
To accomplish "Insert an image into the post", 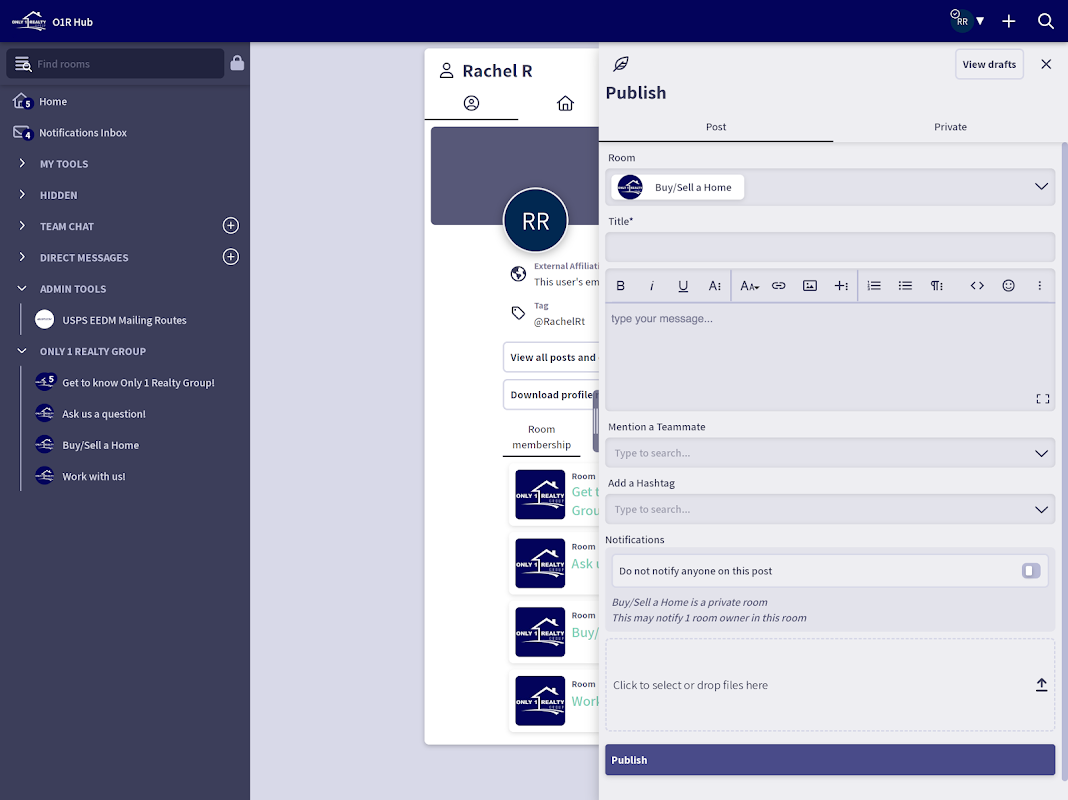I will (810, 286).
